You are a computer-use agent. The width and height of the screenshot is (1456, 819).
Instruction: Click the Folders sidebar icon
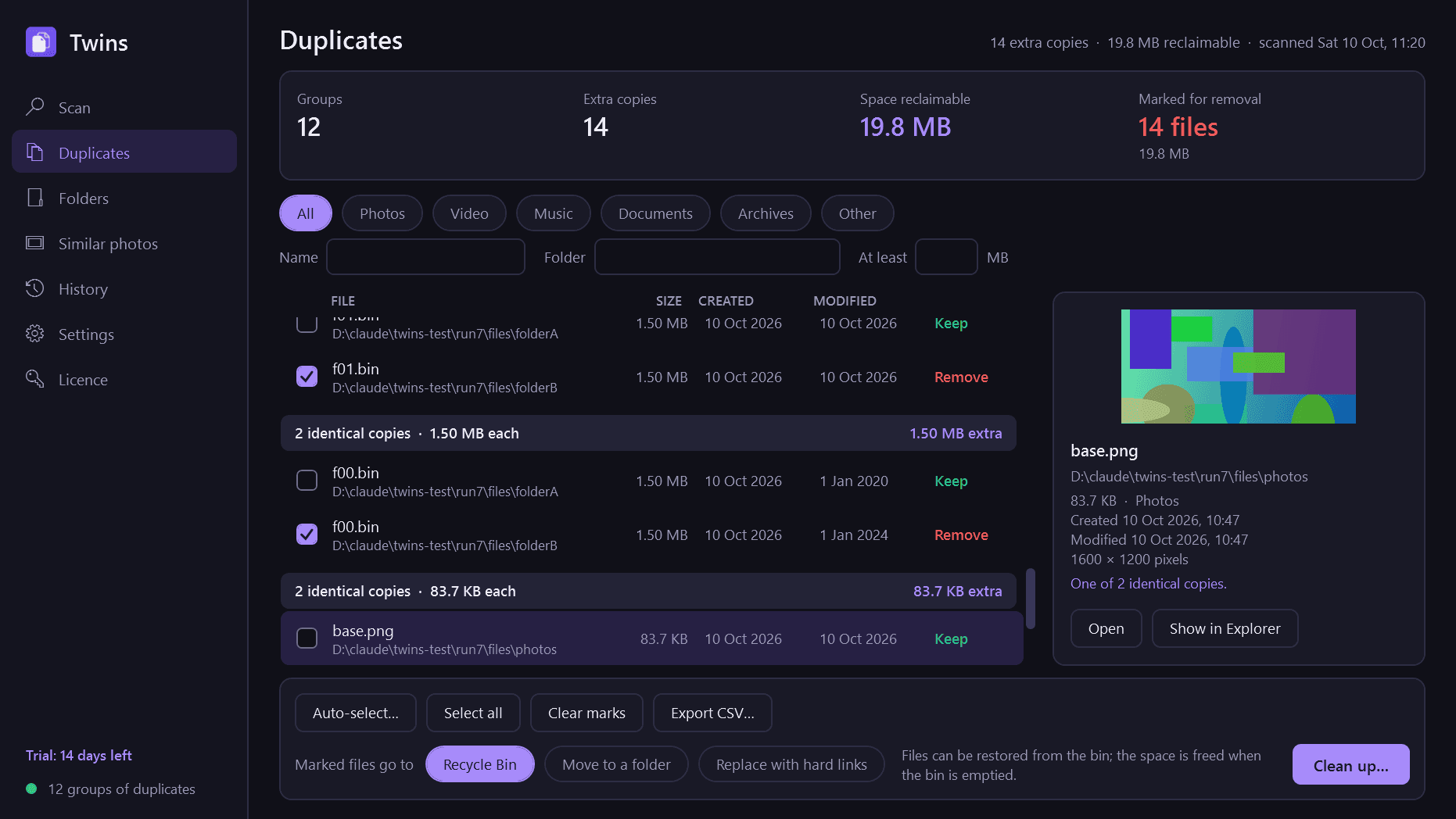click(34, 198)
